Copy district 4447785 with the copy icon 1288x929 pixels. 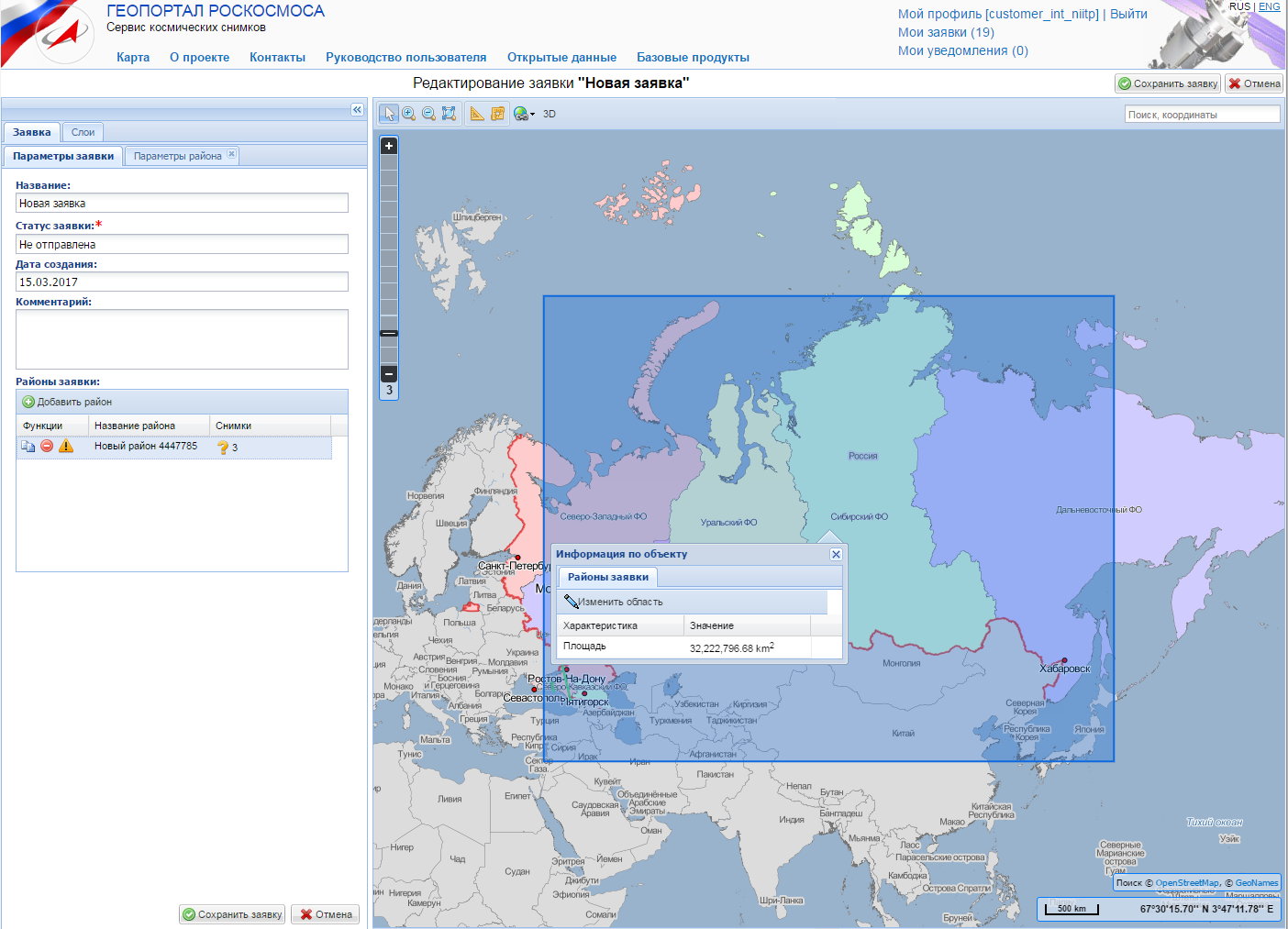tap(28, 447)
